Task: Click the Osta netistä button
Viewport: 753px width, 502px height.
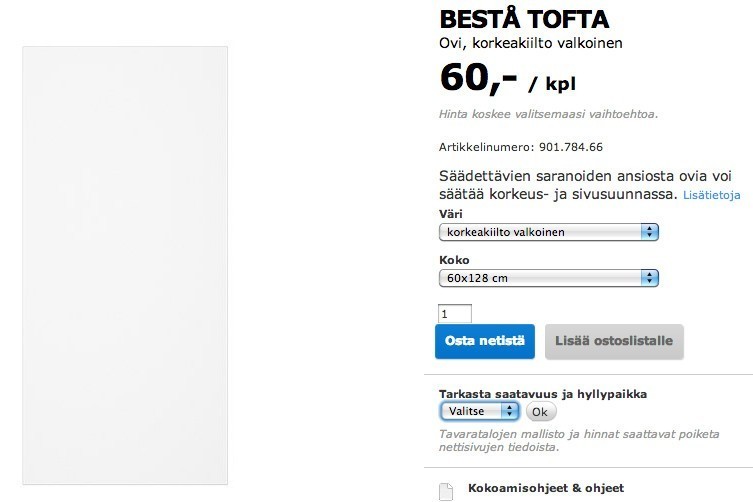Action: coord(485,341)
